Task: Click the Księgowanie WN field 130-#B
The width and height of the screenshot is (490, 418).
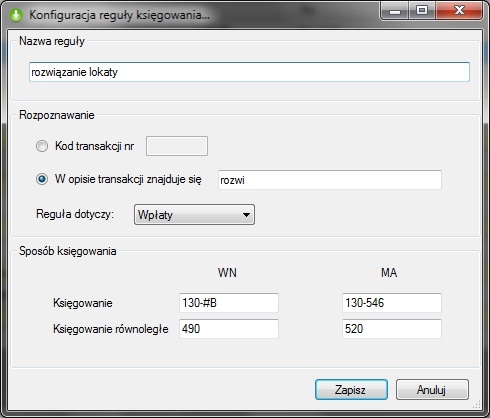Action: point(229,303)
